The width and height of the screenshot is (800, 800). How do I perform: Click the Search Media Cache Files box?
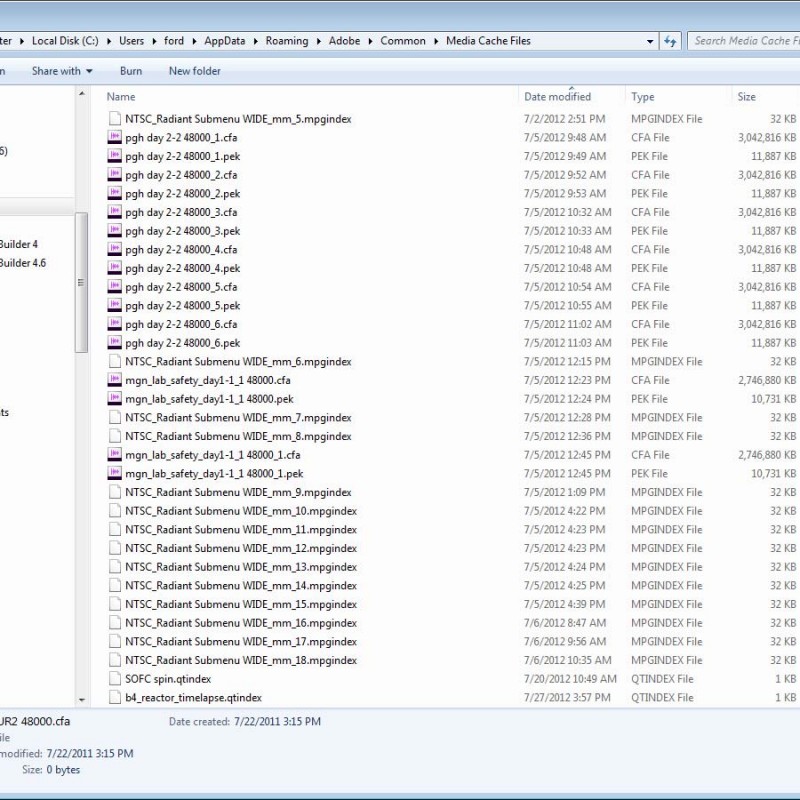point(745,41)
